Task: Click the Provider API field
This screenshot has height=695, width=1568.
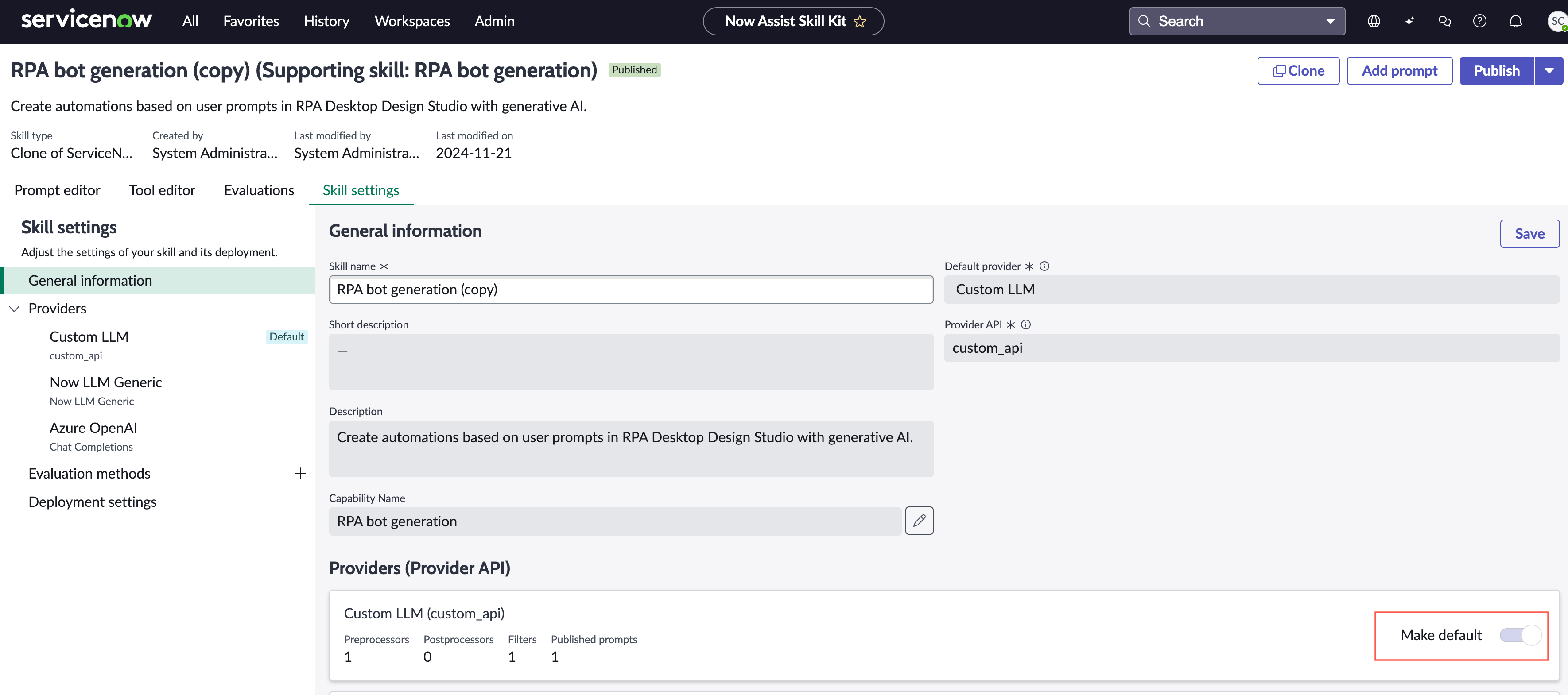Action: tap(1251, 347)
